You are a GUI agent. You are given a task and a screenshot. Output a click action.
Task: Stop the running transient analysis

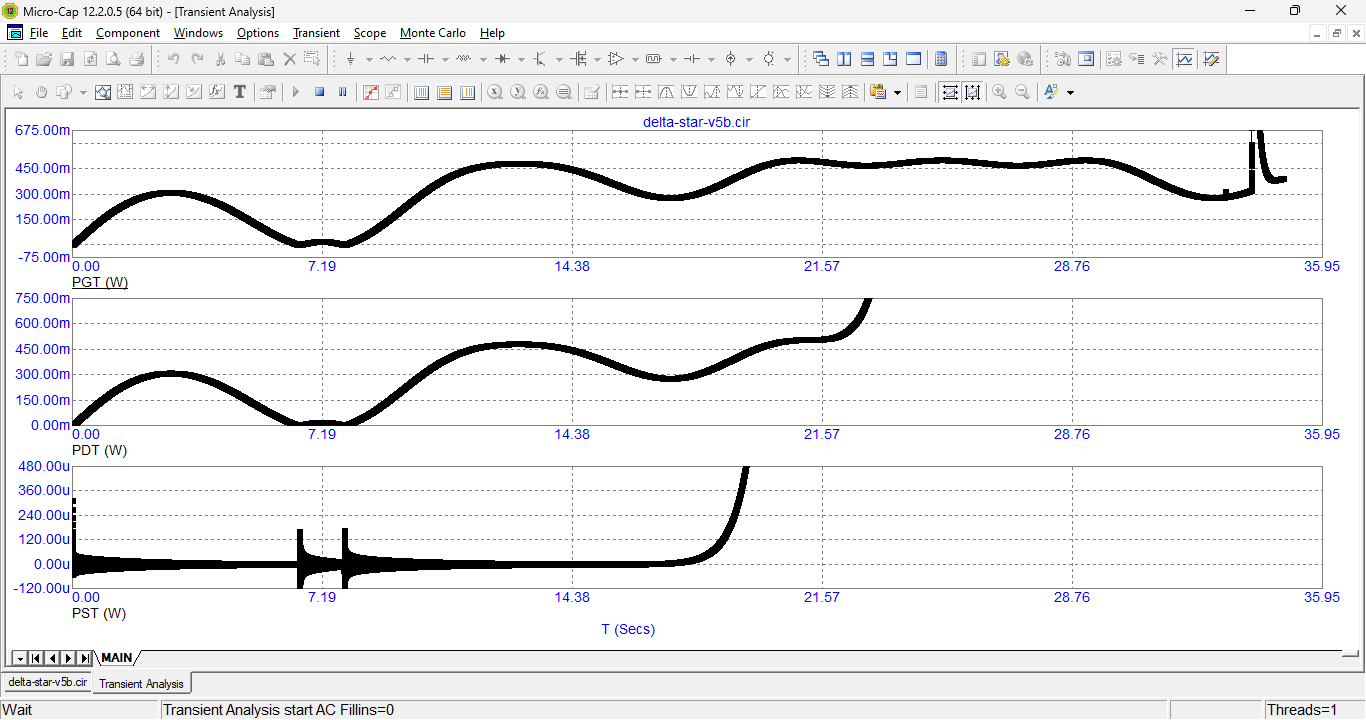(x=320, y=92)
